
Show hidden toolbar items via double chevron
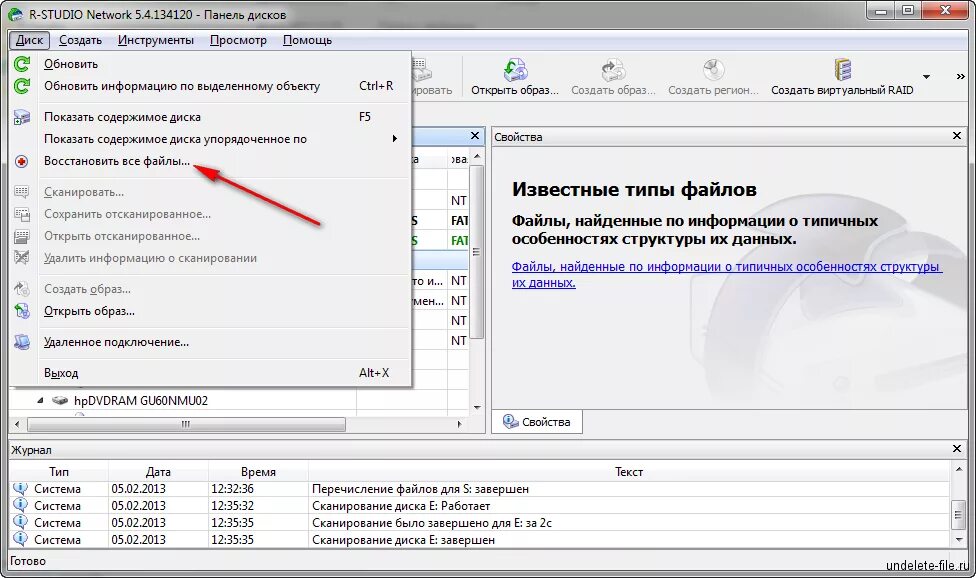pyautogui.click(x=960, y=77)
